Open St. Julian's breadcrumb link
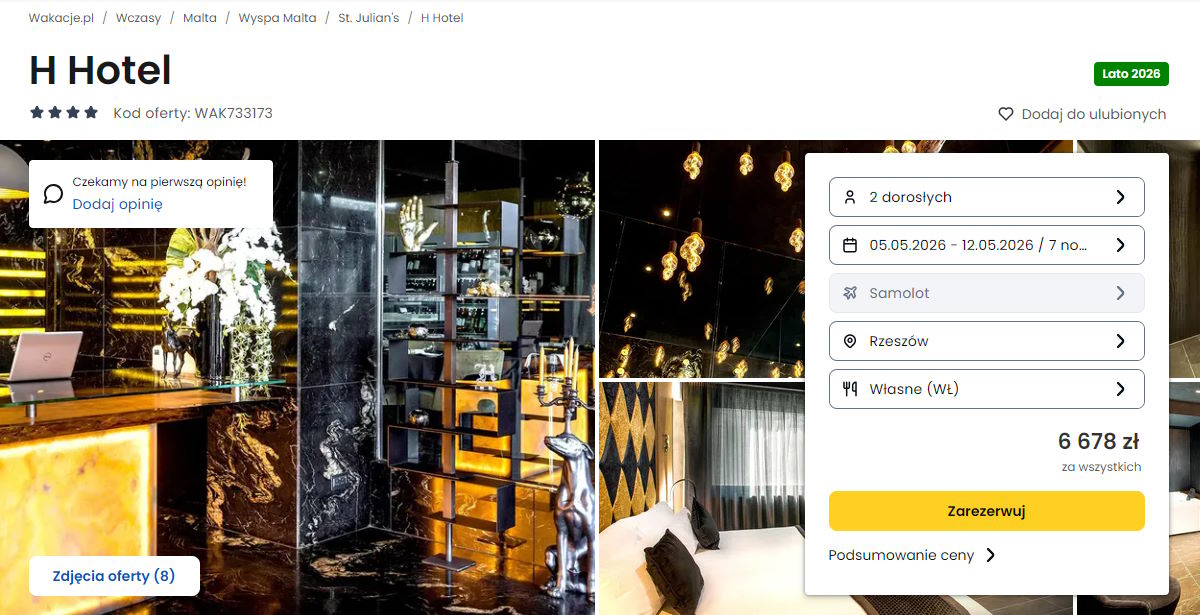1200x615 pixels. tap(369, 18)
